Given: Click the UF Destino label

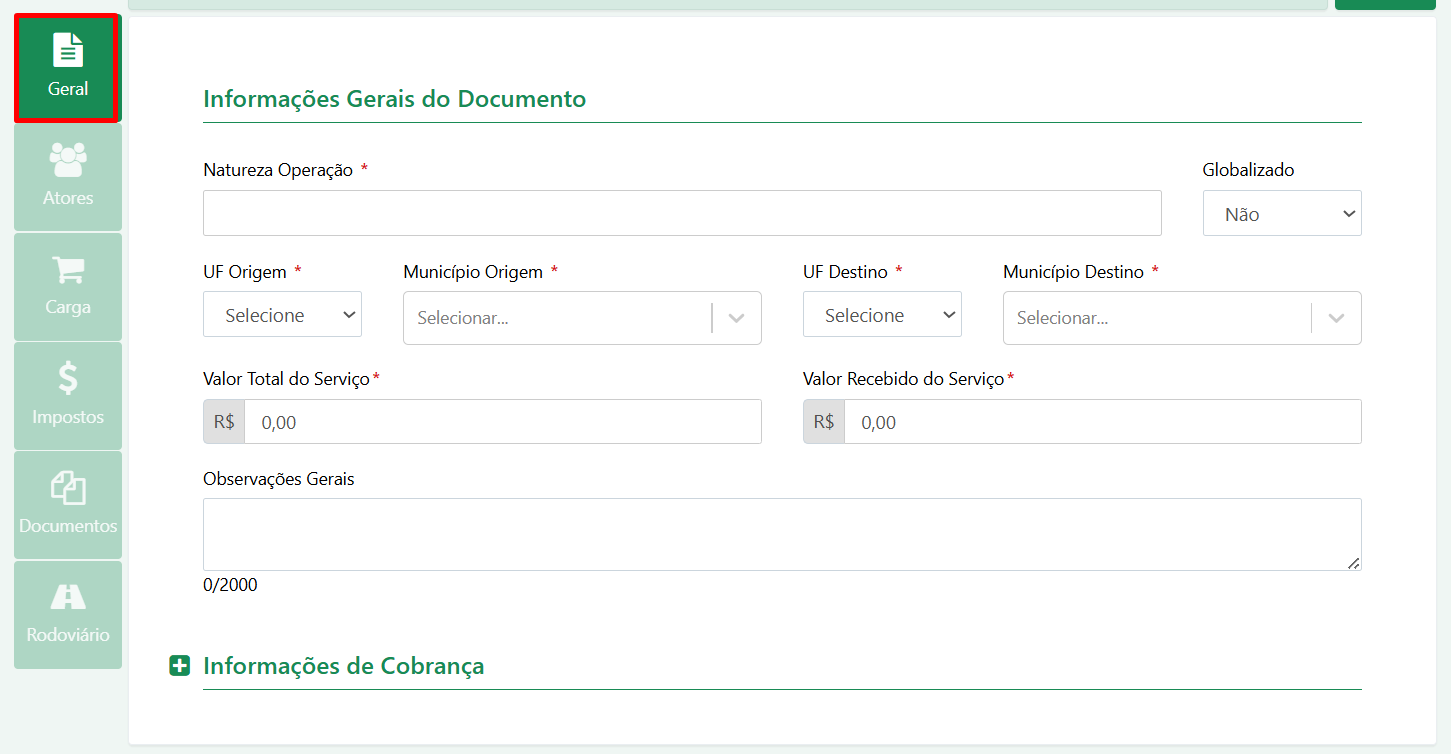Looking at the screenshot, I should pos(845,272).
